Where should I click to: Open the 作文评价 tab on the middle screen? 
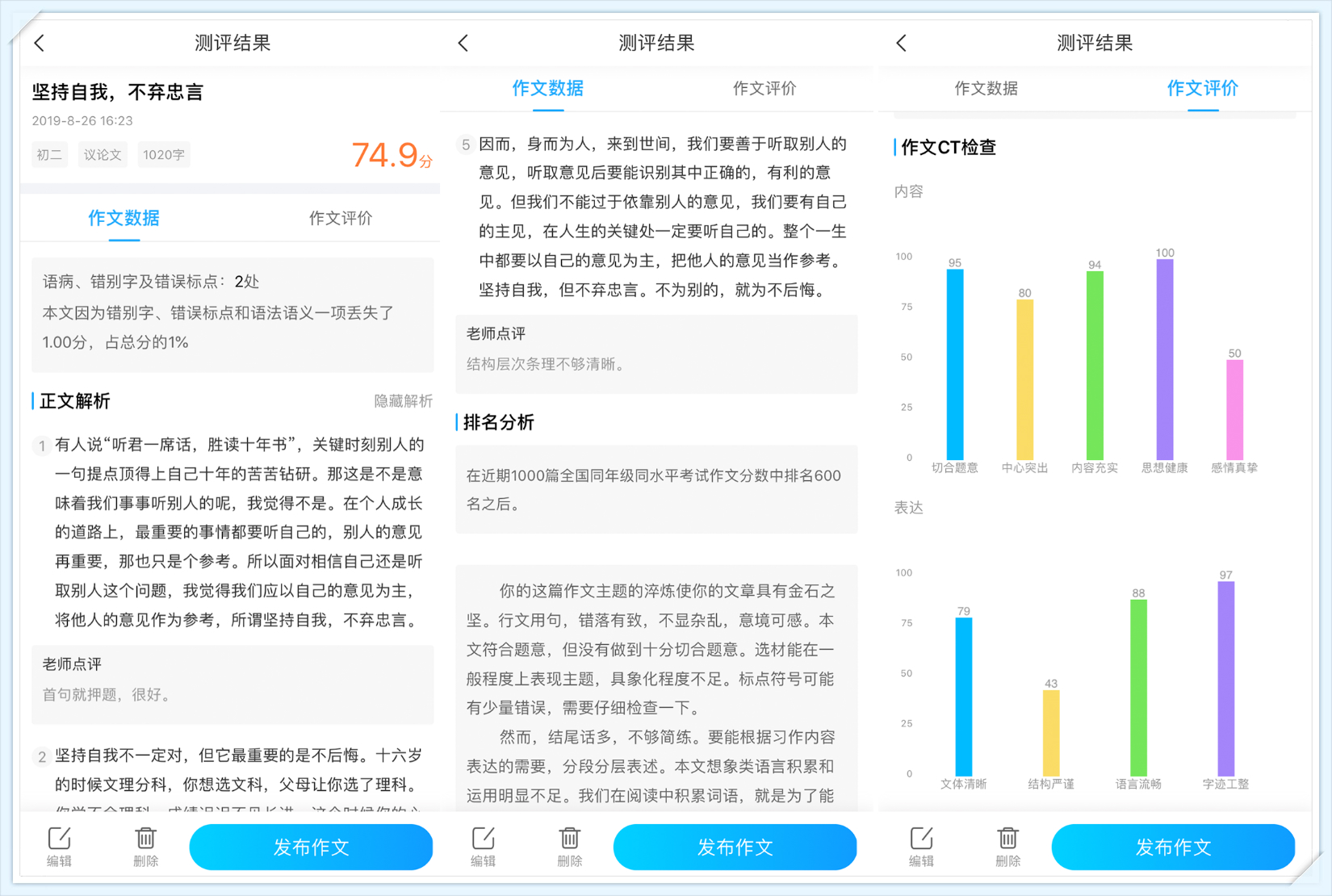[x=764, y=89]
